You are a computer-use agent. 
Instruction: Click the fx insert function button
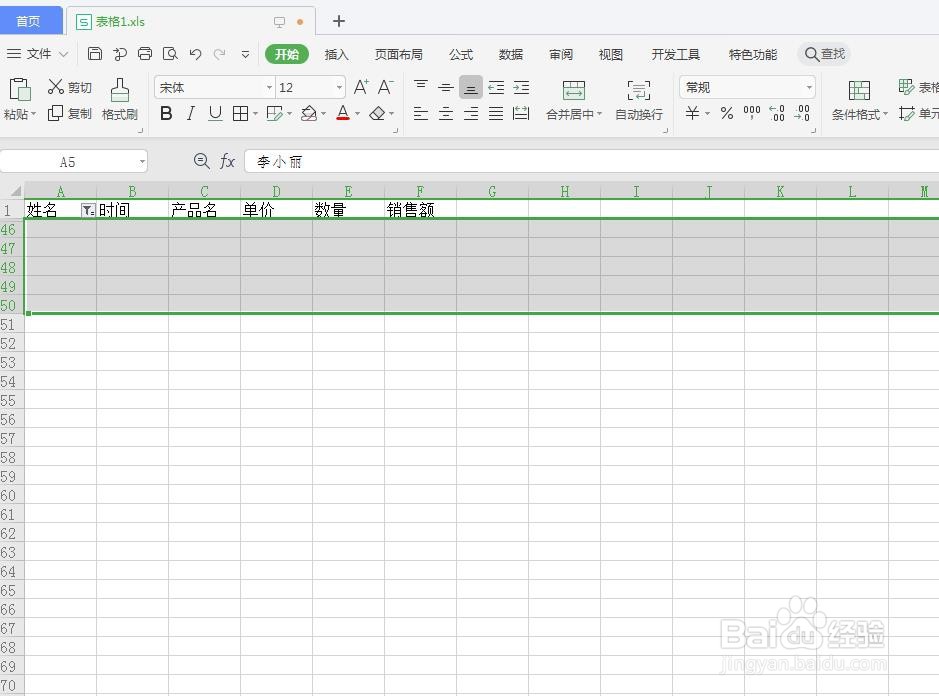point(227,161)
